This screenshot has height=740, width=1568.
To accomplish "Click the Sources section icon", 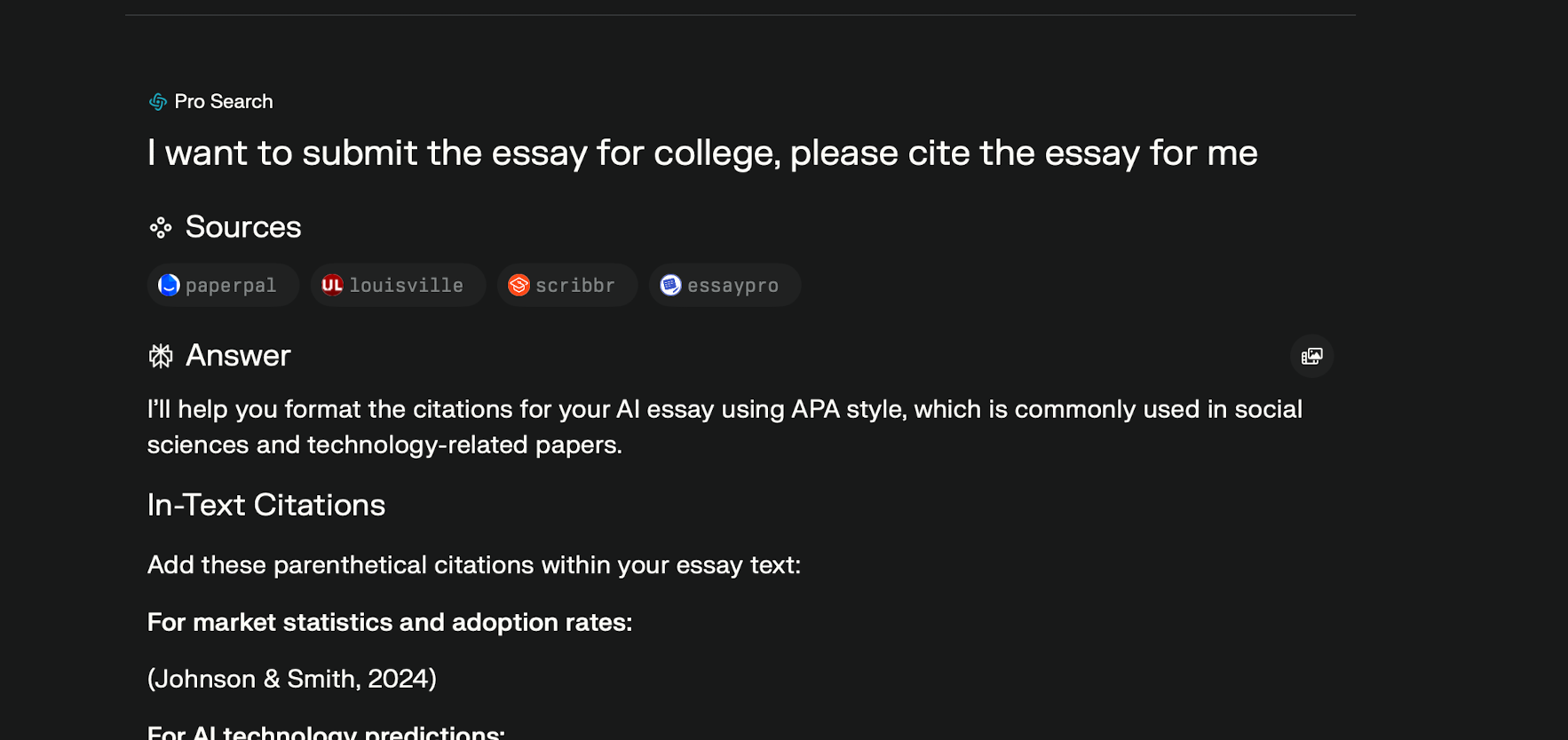I will click(160, 228).
